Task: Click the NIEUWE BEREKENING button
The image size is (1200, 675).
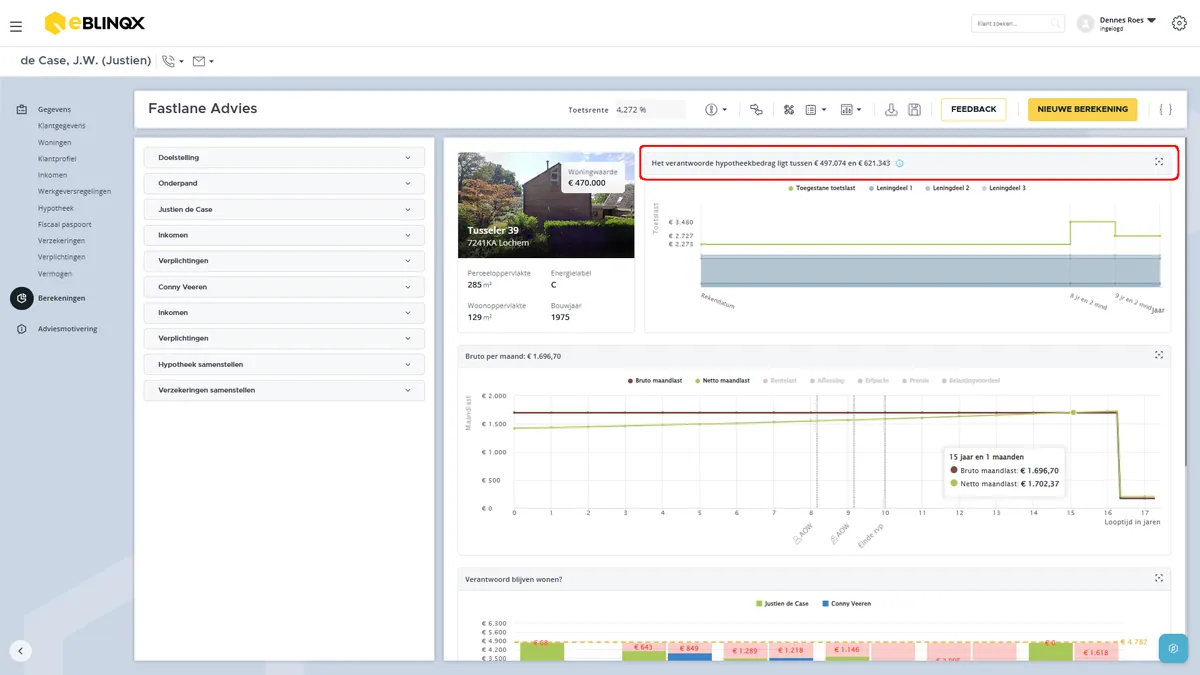Action: point(1082,109)
